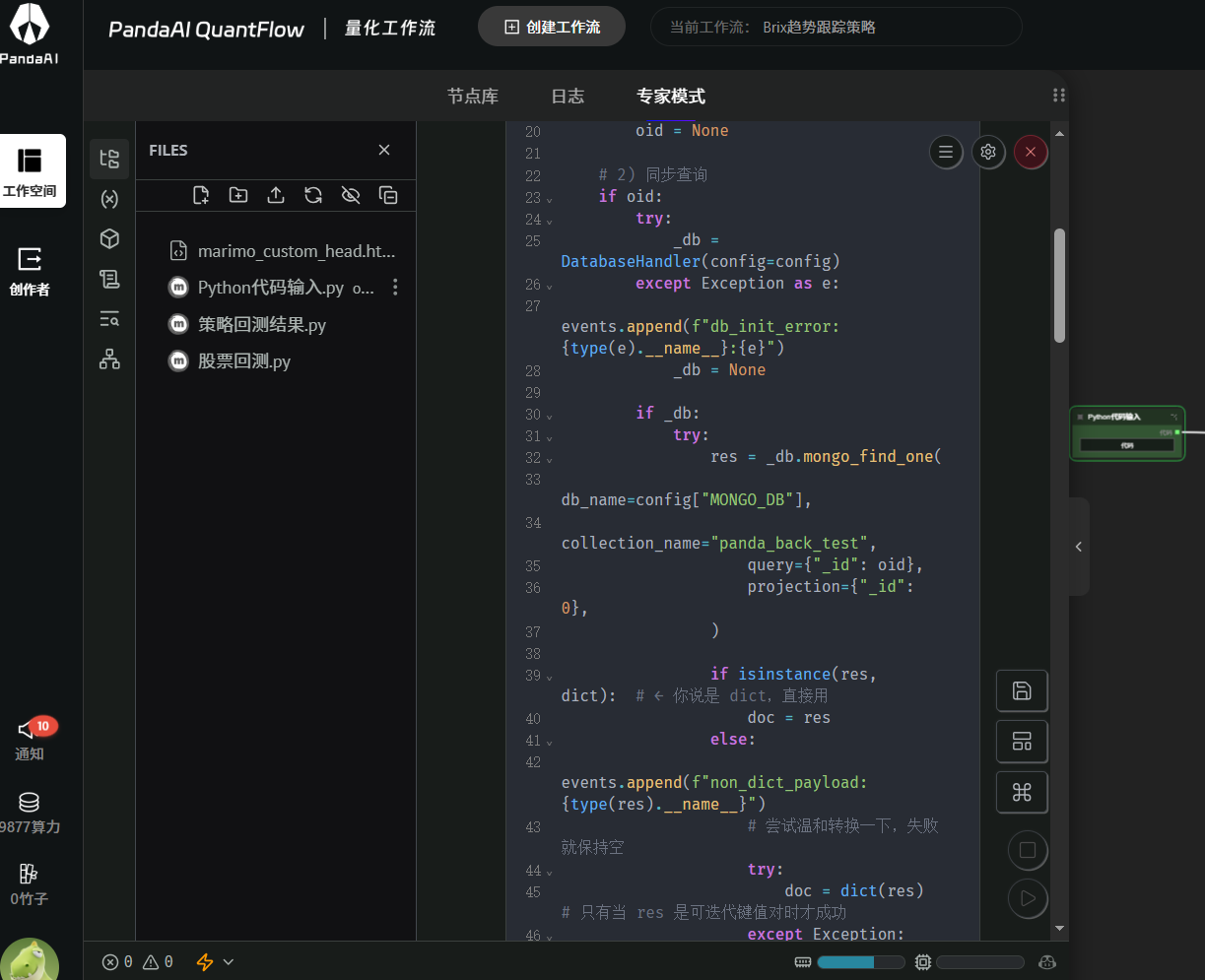Open the dropdown next to lightning icon

point(229,962)
